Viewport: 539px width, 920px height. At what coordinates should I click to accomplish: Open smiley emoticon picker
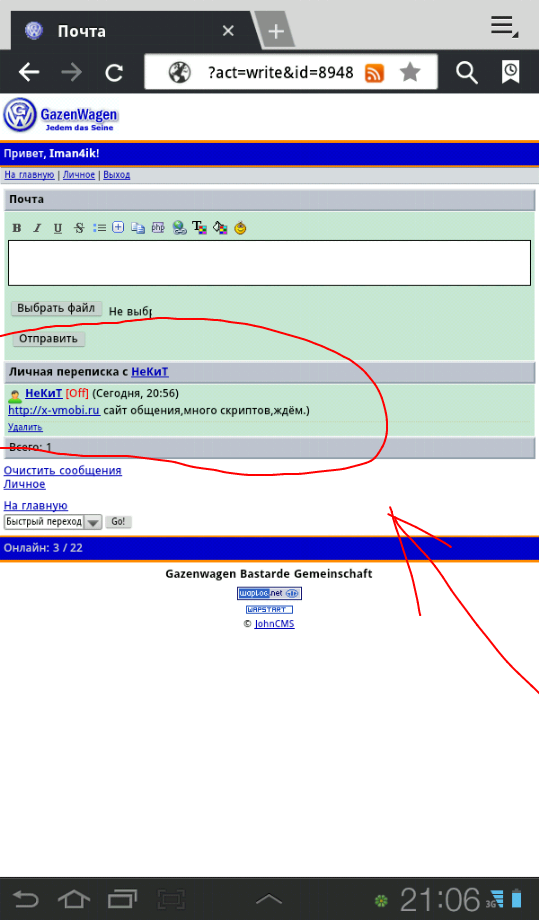coord(240,228)
